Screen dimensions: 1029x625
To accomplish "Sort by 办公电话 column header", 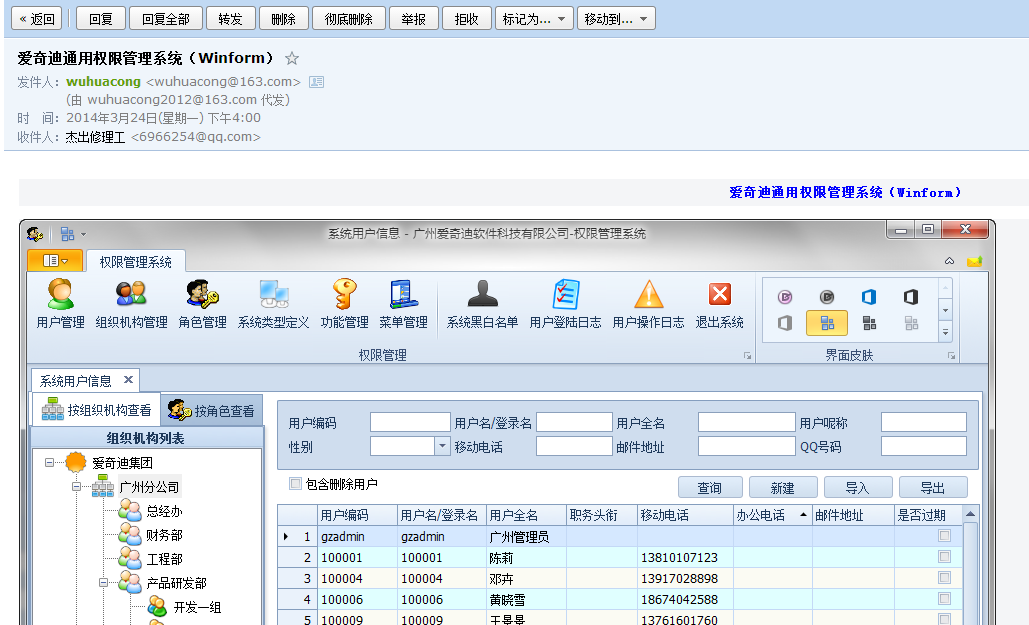I will 772,515.
